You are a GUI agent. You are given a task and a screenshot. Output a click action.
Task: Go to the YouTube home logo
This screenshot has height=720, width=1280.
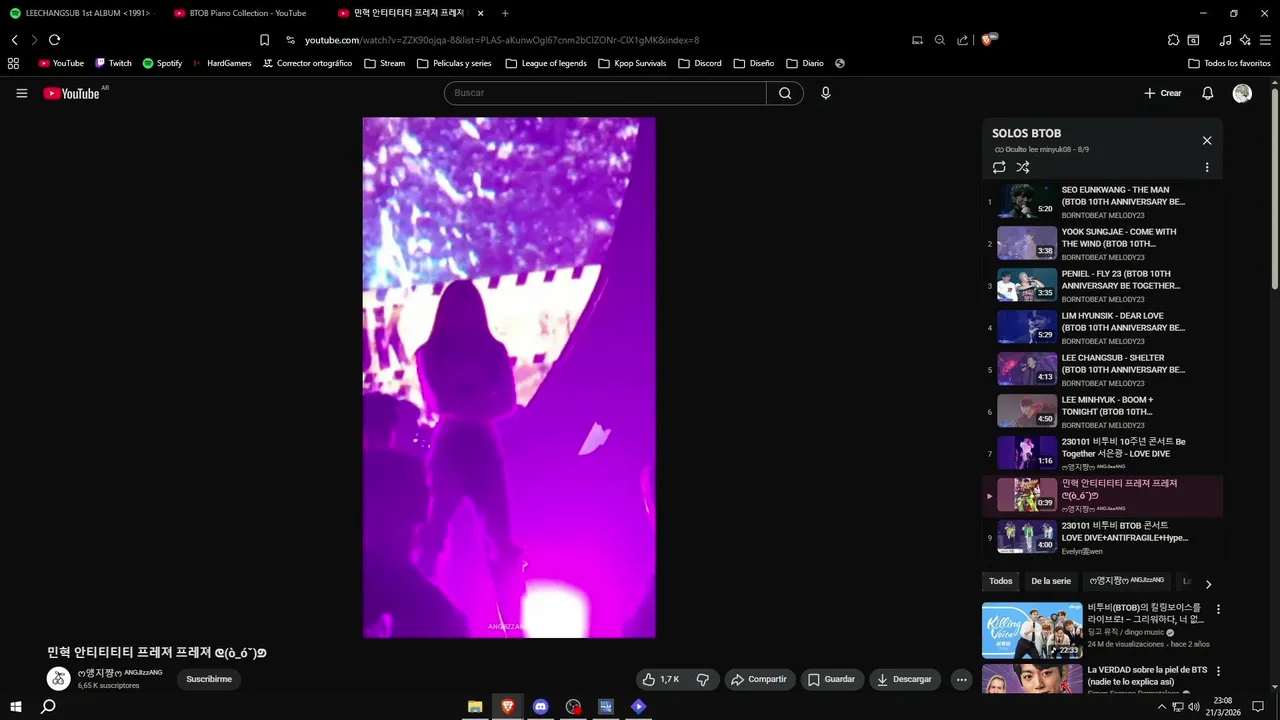pyautogui.click(x=71, y=93)
